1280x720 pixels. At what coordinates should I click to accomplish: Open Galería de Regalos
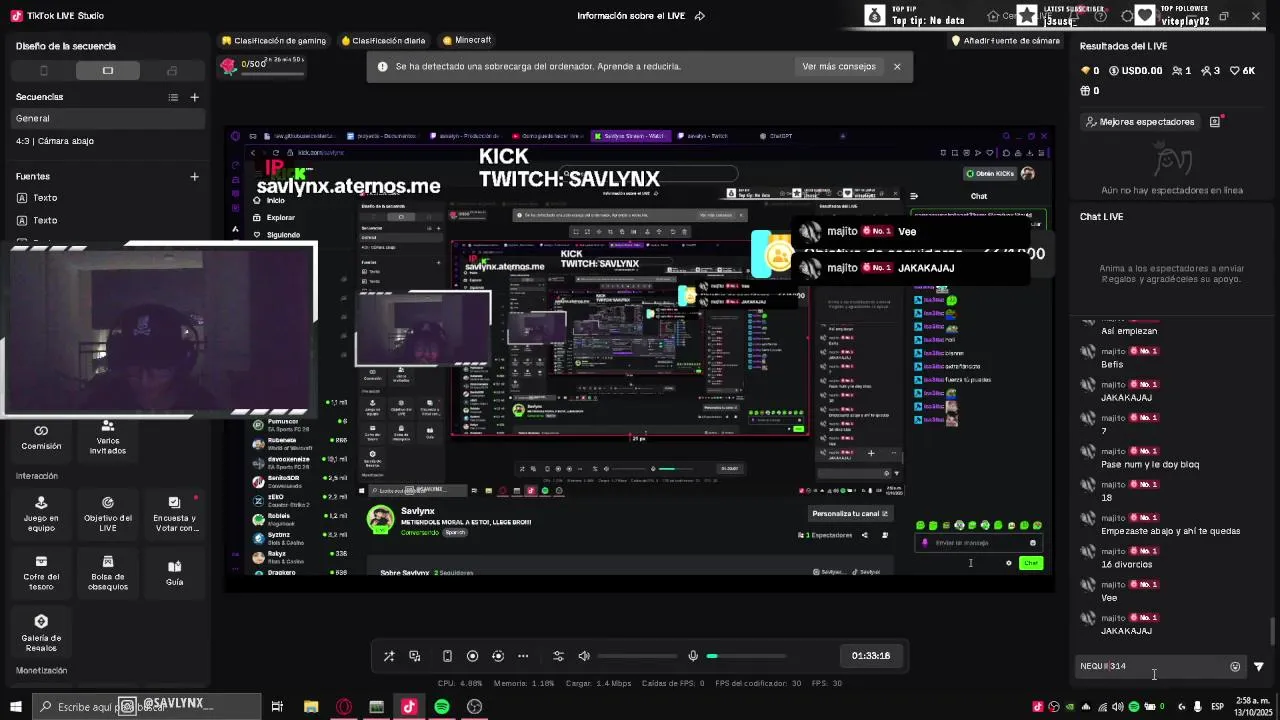tap(41, 634)
